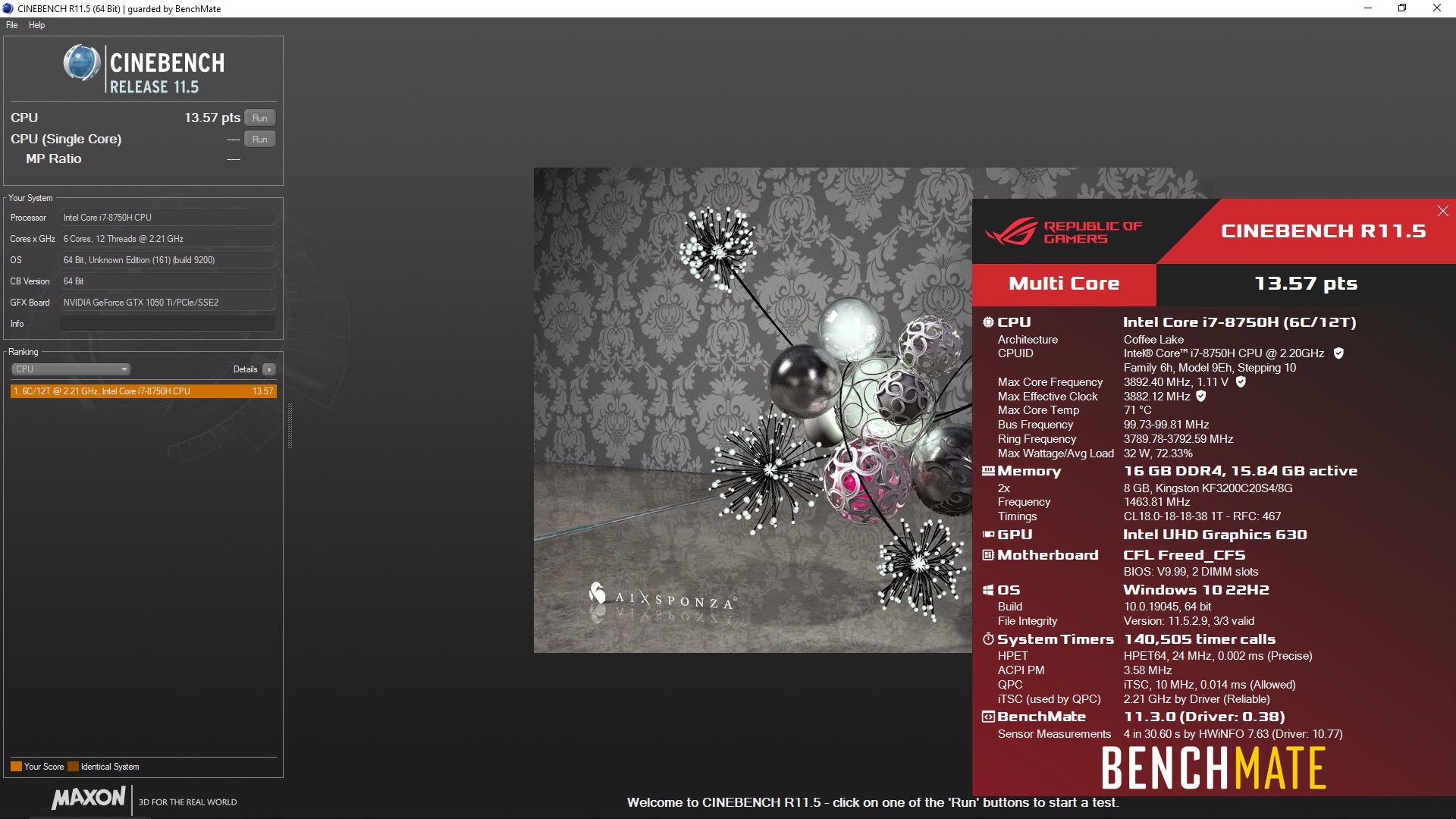Screen dimensions: 1456x819
Task: Click the MAXON logo
Action: tap(89, 798)
